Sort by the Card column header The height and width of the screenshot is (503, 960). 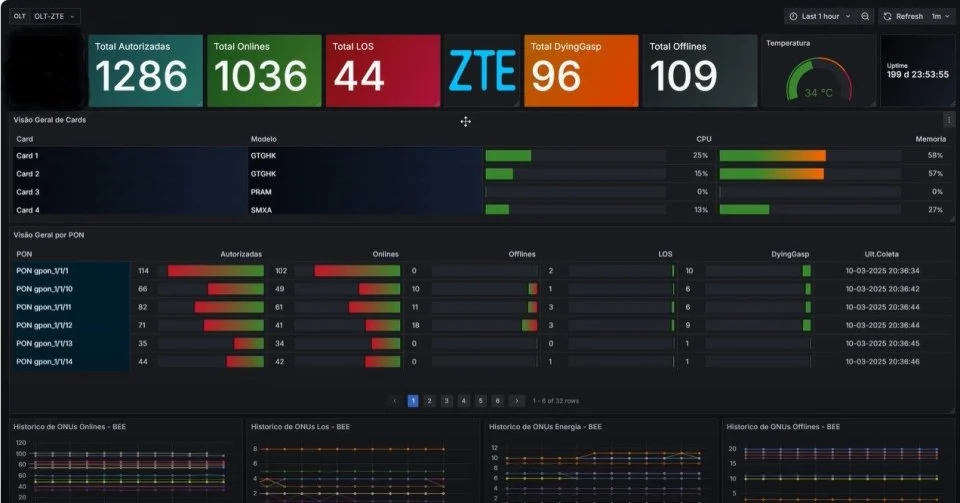[24, 139]
